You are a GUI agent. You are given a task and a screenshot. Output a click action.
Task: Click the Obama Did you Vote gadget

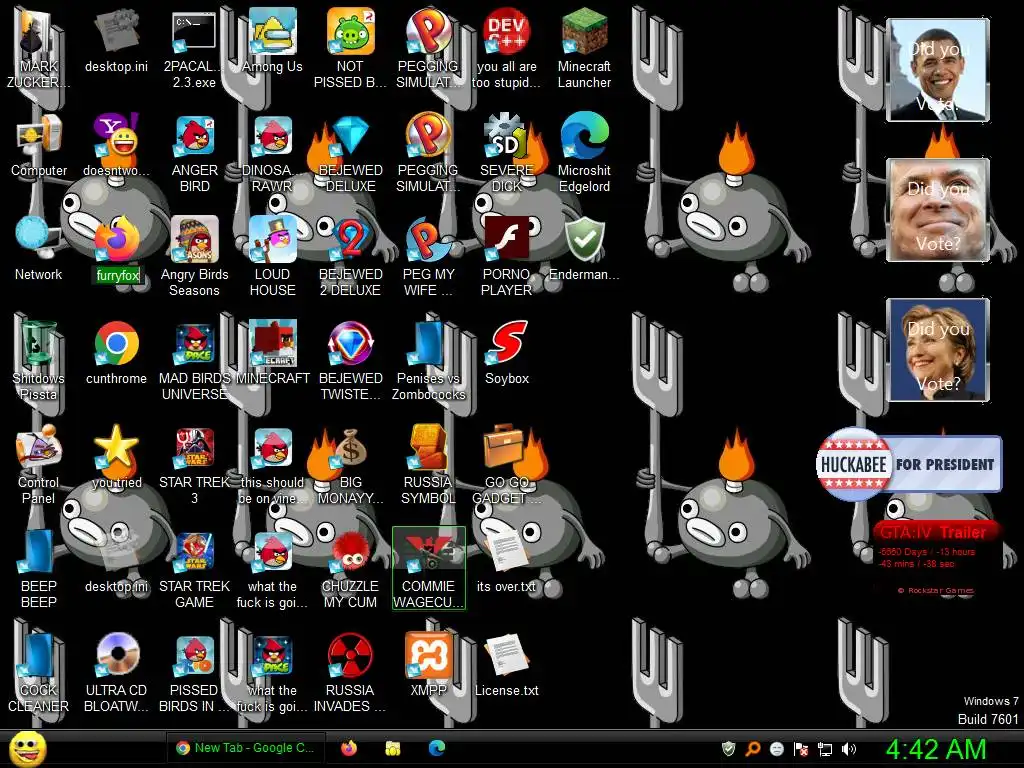coord(938,70)
